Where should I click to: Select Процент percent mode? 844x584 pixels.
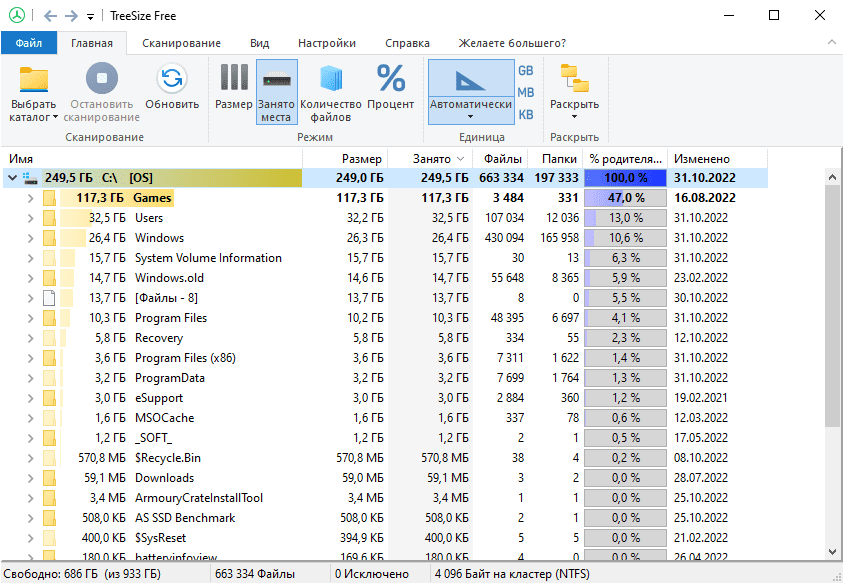[x=390, y=80]
